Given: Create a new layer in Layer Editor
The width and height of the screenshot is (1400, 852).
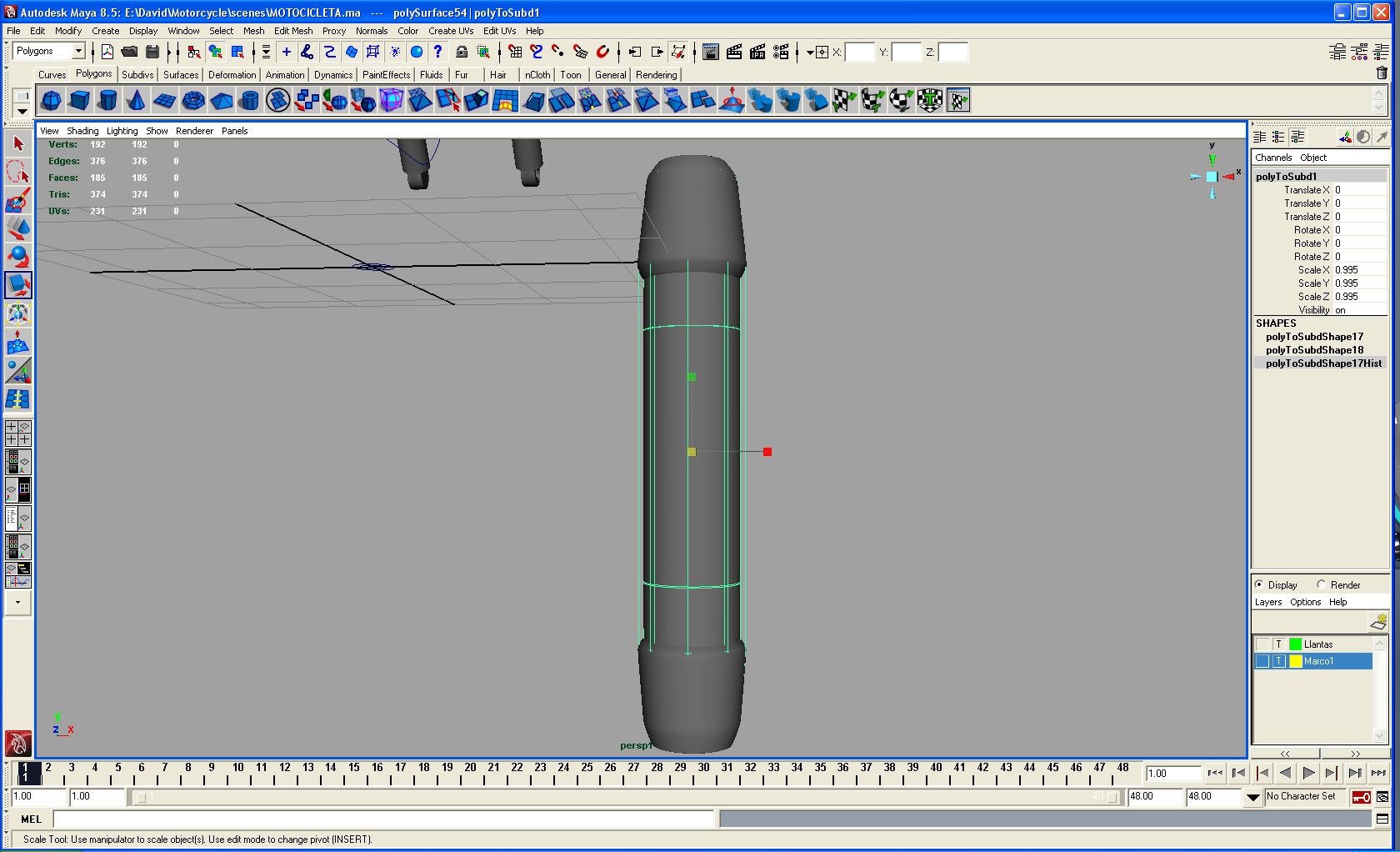Looking at the screenshot, I should pos(1378,622).
